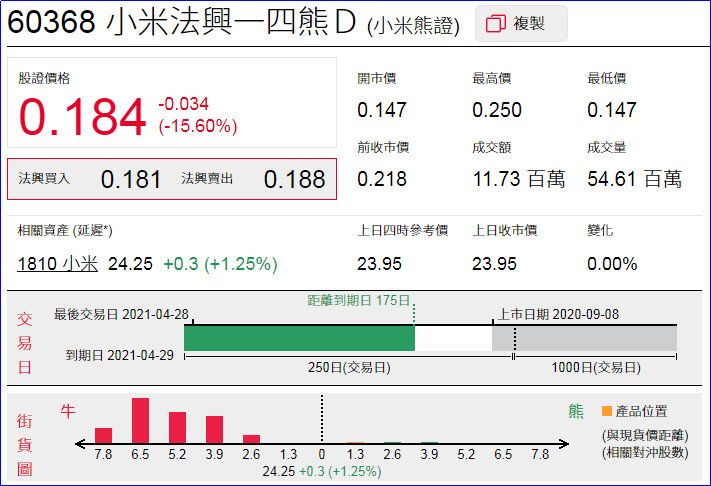Select the 最高價 value 0.250

tap(497, 110)
